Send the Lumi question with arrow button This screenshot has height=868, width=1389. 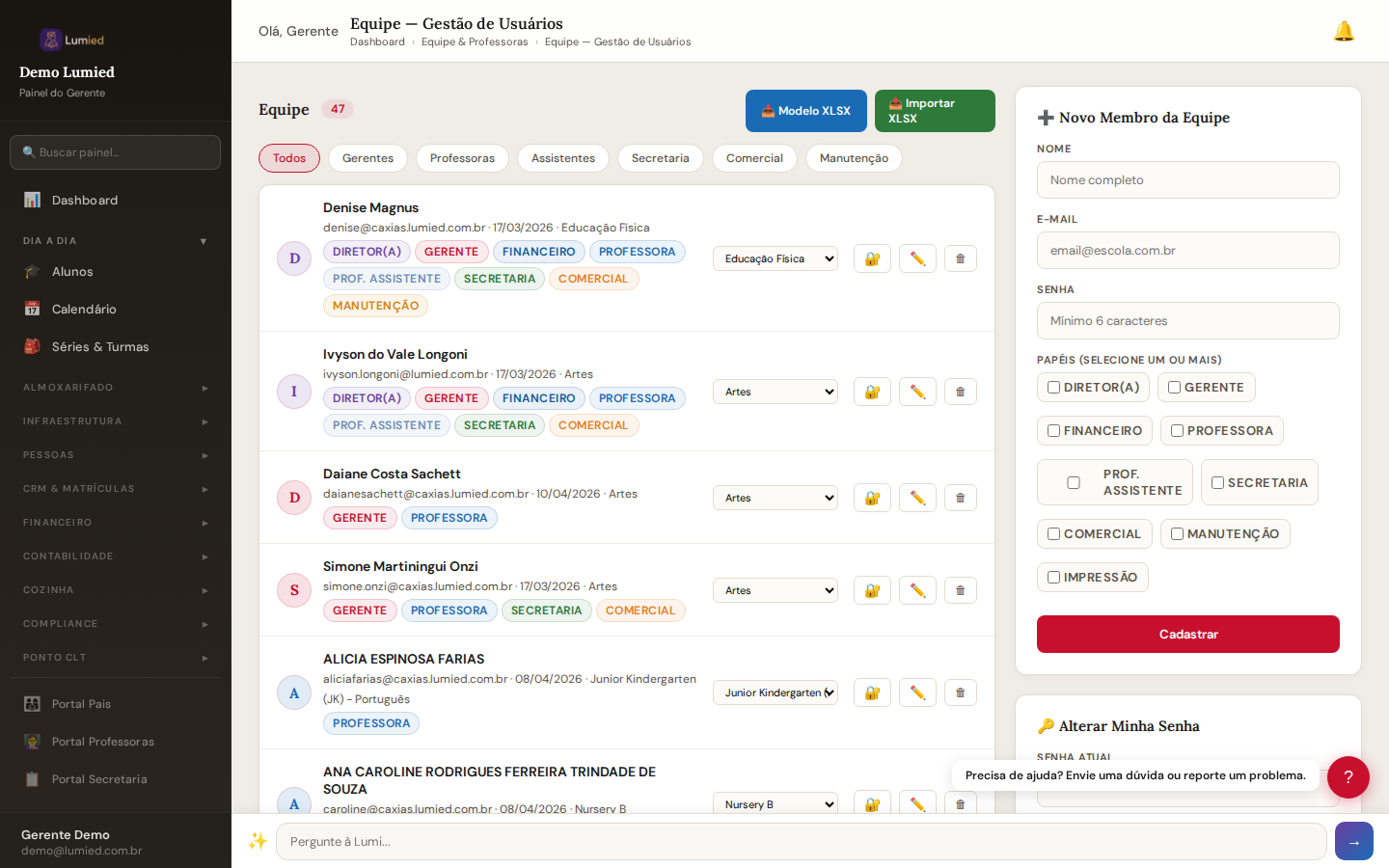1353,841
